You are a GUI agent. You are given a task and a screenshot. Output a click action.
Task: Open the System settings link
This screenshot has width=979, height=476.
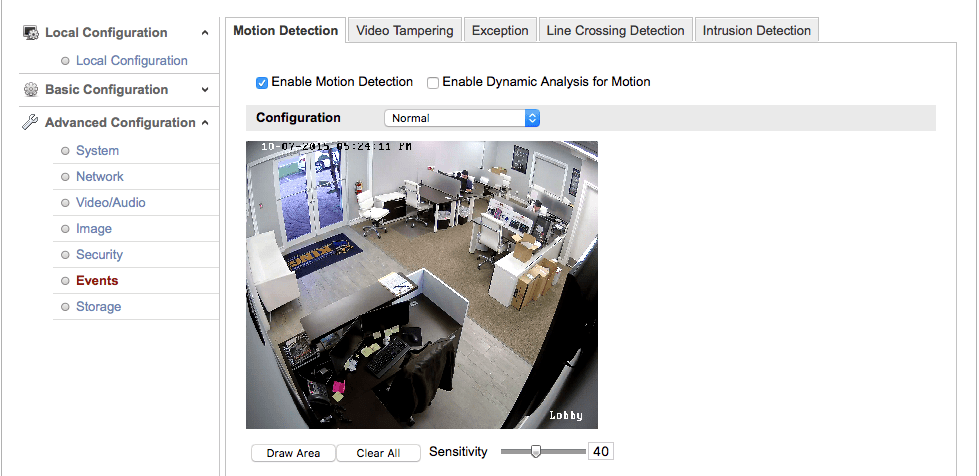click(x=97, y=151)
